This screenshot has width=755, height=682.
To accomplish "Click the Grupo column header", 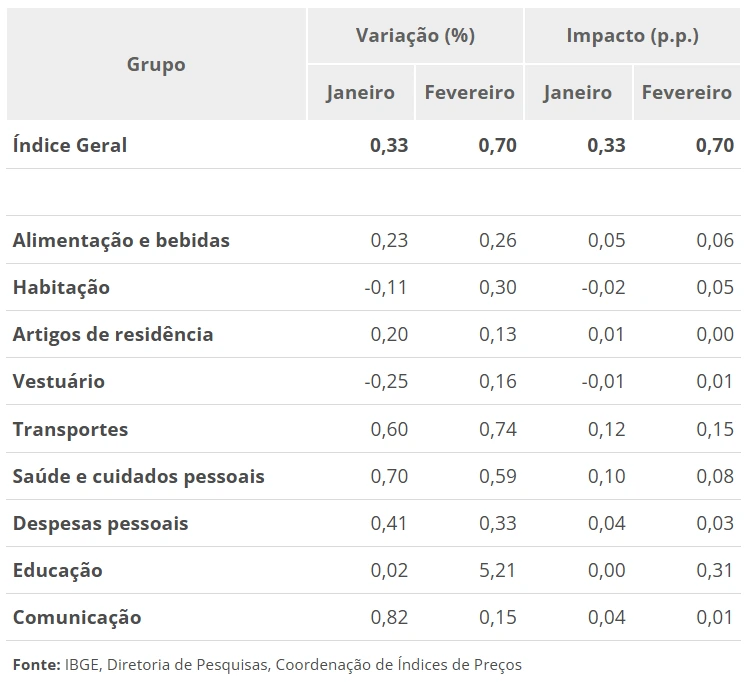I will pos(156,64).
